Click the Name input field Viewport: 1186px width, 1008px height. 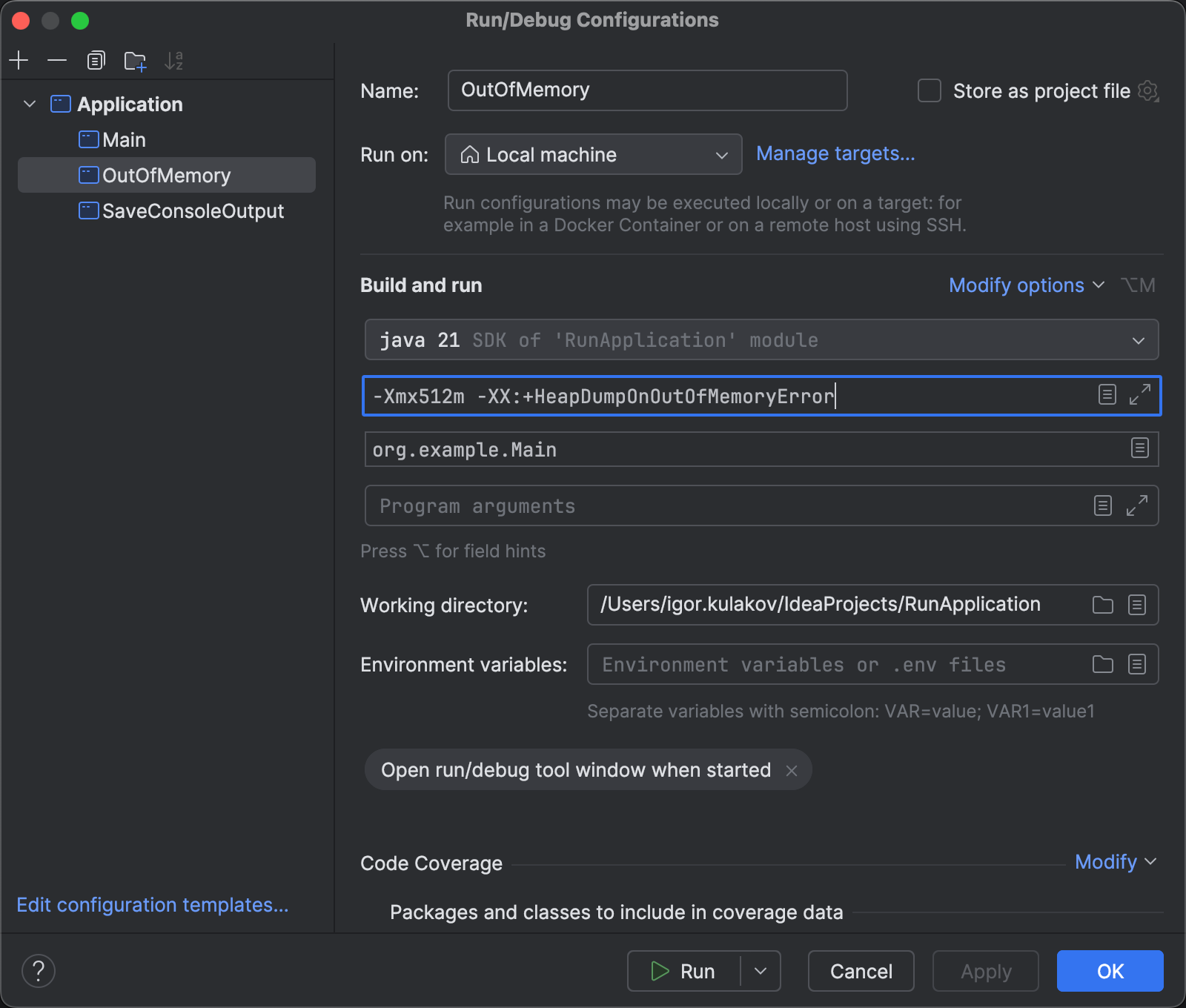tap(647, 90)
